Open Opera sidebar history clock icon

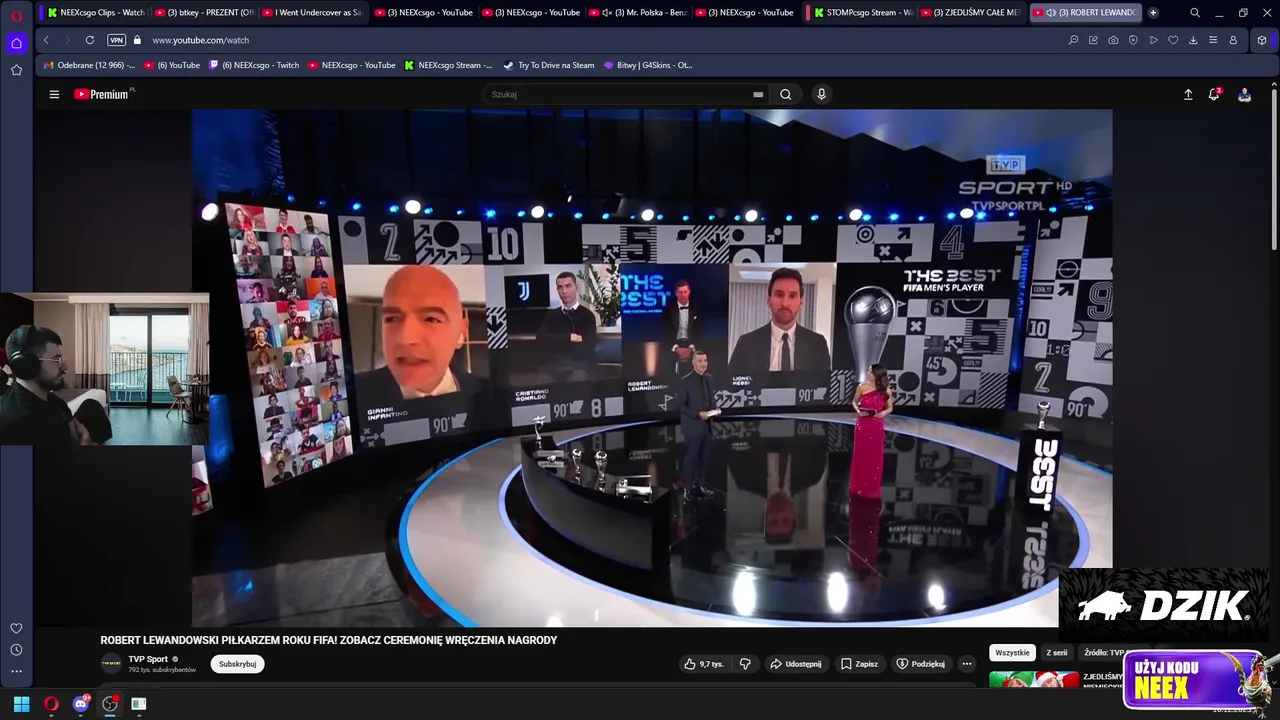(16, 650)
